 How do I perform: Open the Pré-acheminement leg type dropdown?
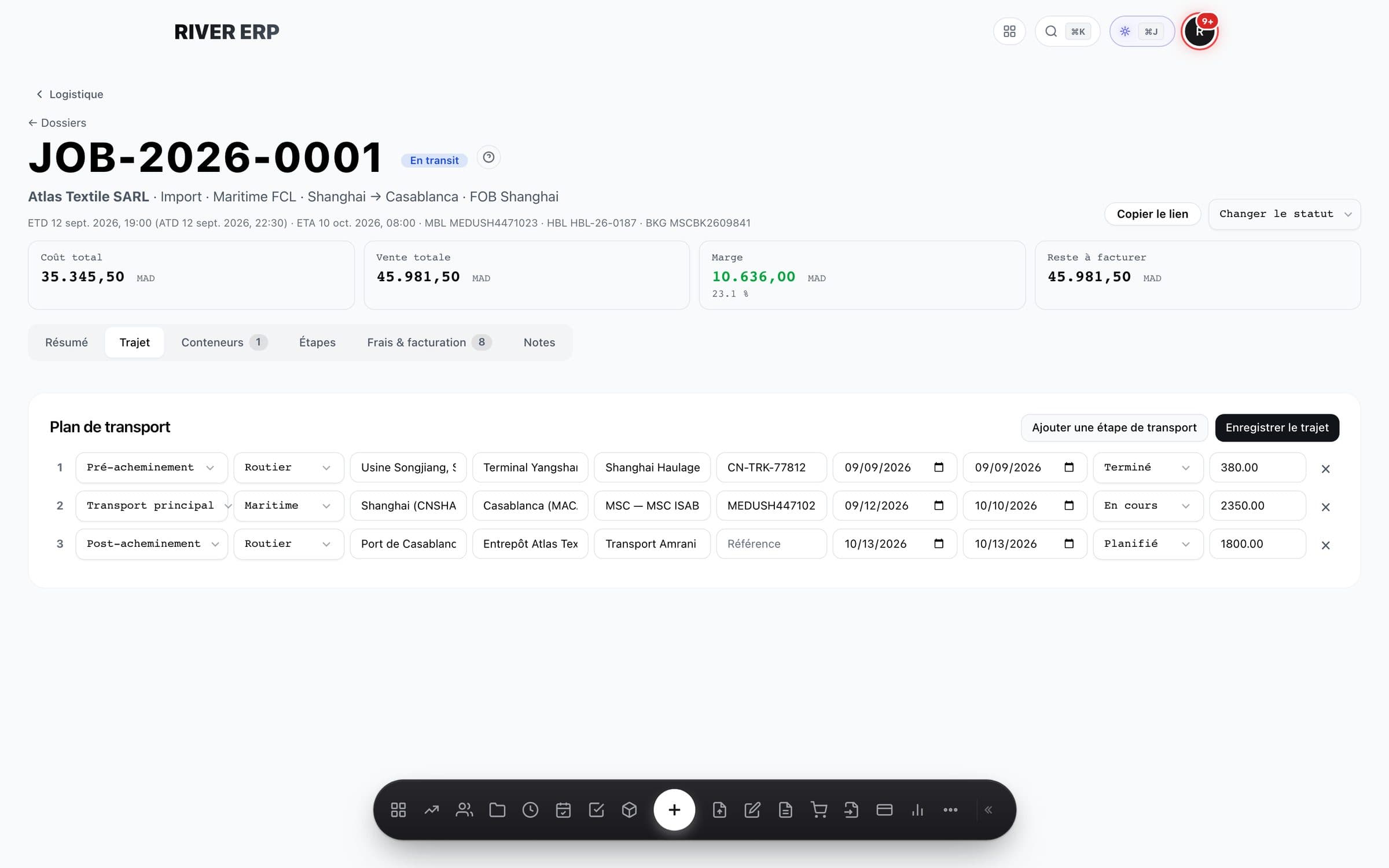point(152,468)
